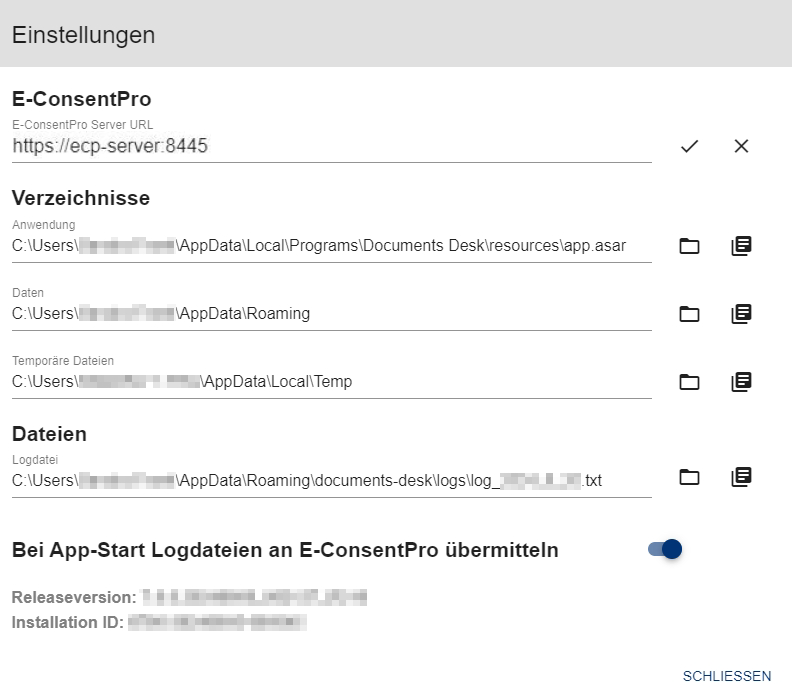This screenshot has height=698, width=792.
Task: Toggle Logdateien an E-ConsentPro übermitteln switch
Action: (x=665, y=549)
